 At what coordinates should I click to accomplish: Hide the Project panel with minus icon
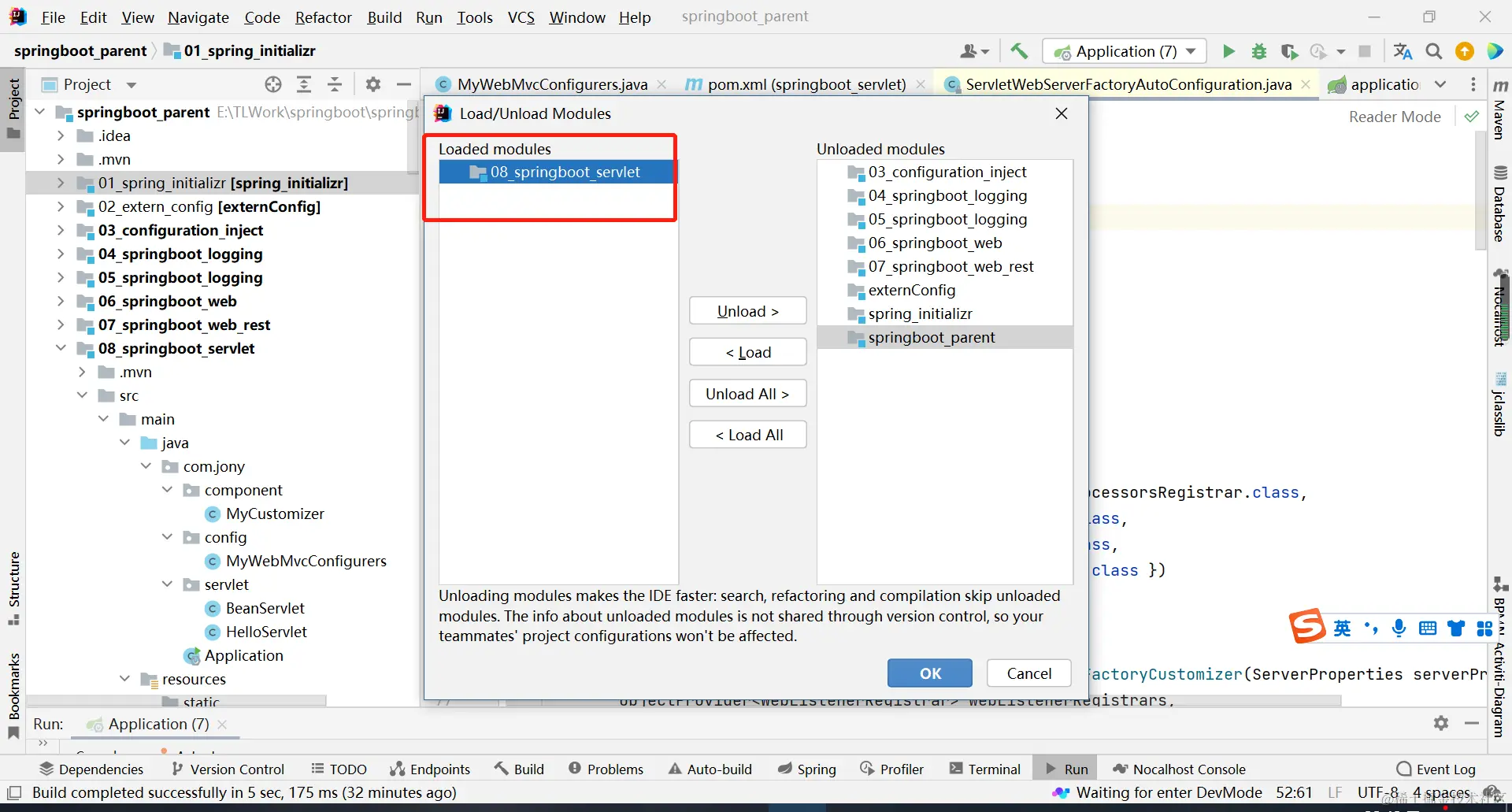[x=404, y=84]
